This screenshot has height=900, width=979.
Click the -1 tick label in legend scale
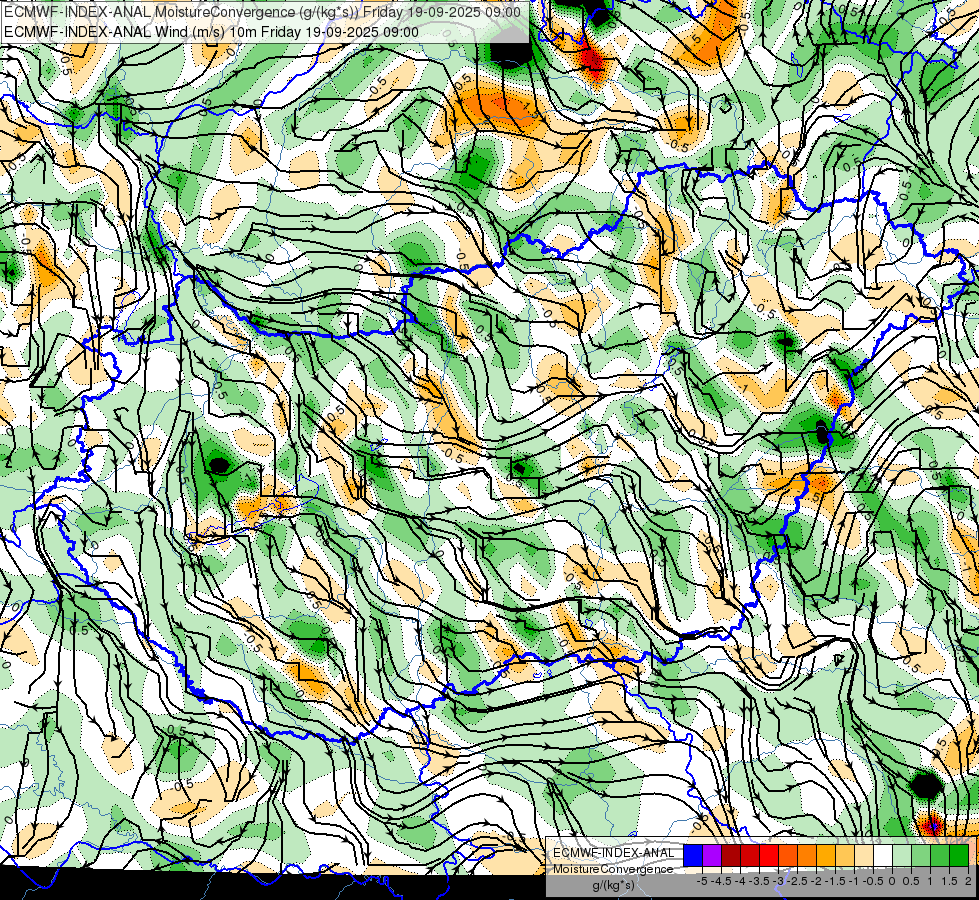854,881
